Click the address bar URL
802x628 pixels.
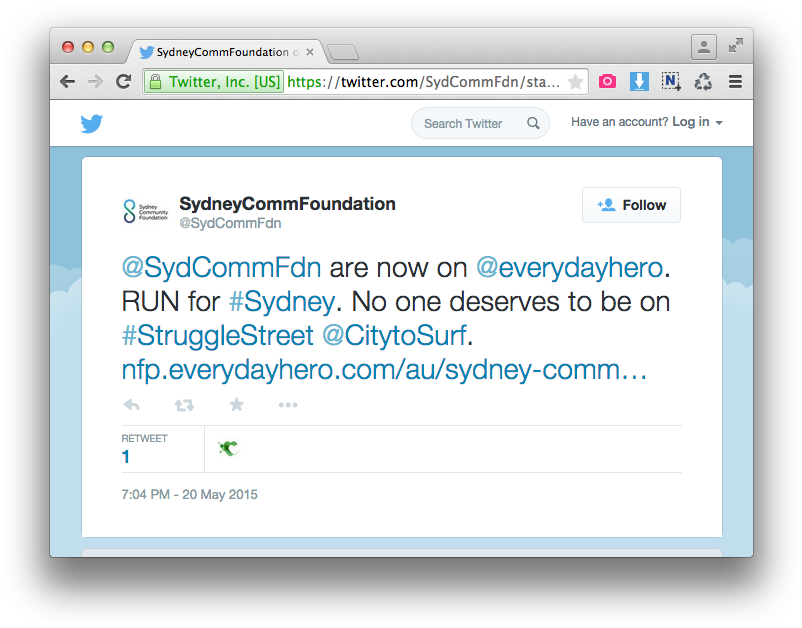click(424, 82)
